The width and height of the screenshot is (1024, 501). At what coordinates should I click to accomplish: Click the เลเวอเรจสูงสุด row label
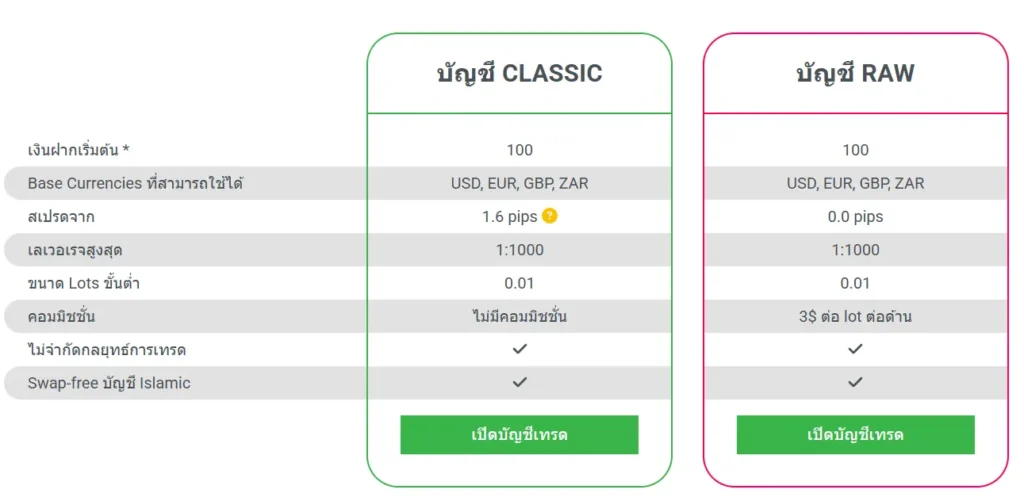pyautogui.click(x=75, y=250)
